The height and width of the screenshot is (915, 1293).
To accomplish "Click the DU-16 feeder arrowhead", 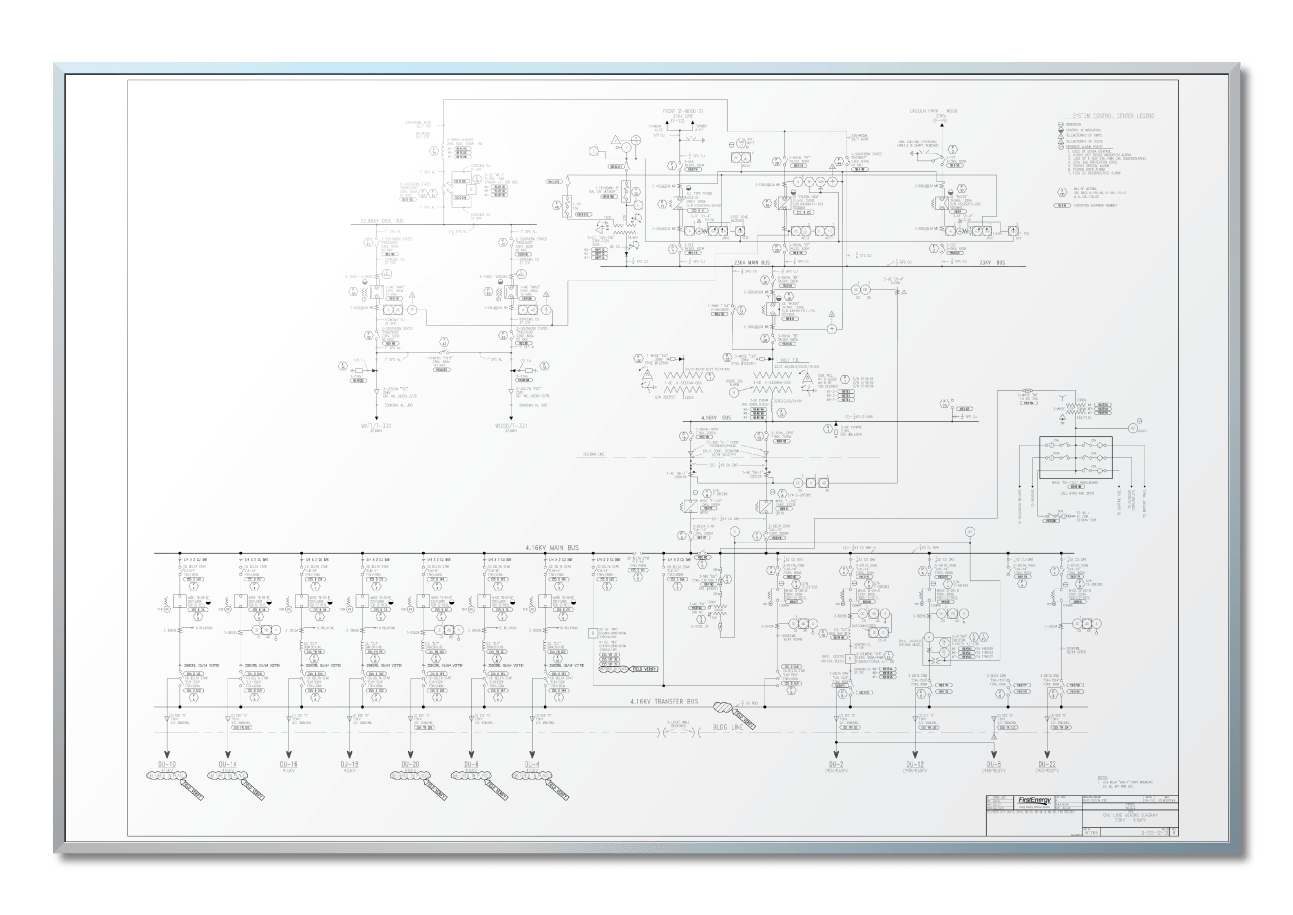I will click(289, 754).
